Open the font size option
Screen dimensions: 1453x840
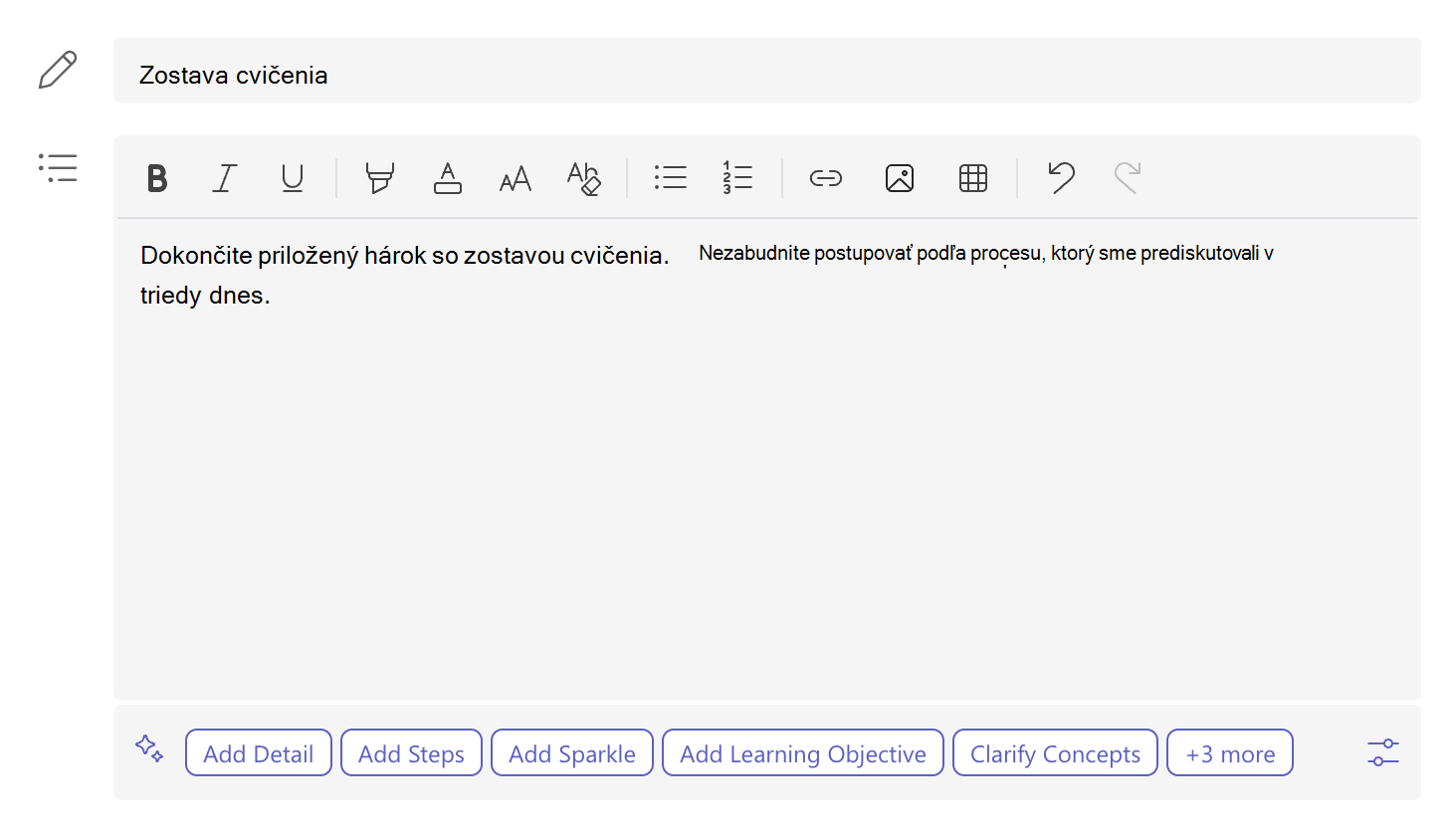(516, 179)
